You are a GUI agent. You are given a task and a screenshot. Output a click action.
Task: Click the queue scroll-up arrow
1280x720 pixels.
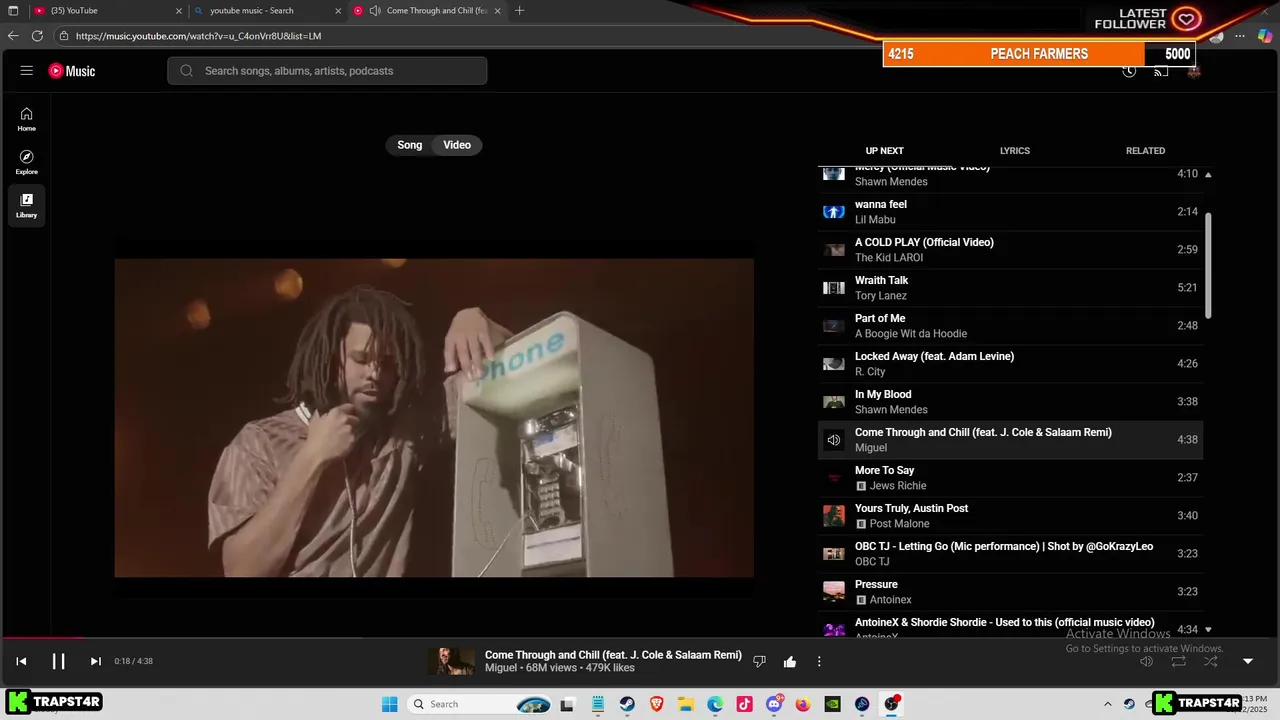click(x=1208, y=175)
